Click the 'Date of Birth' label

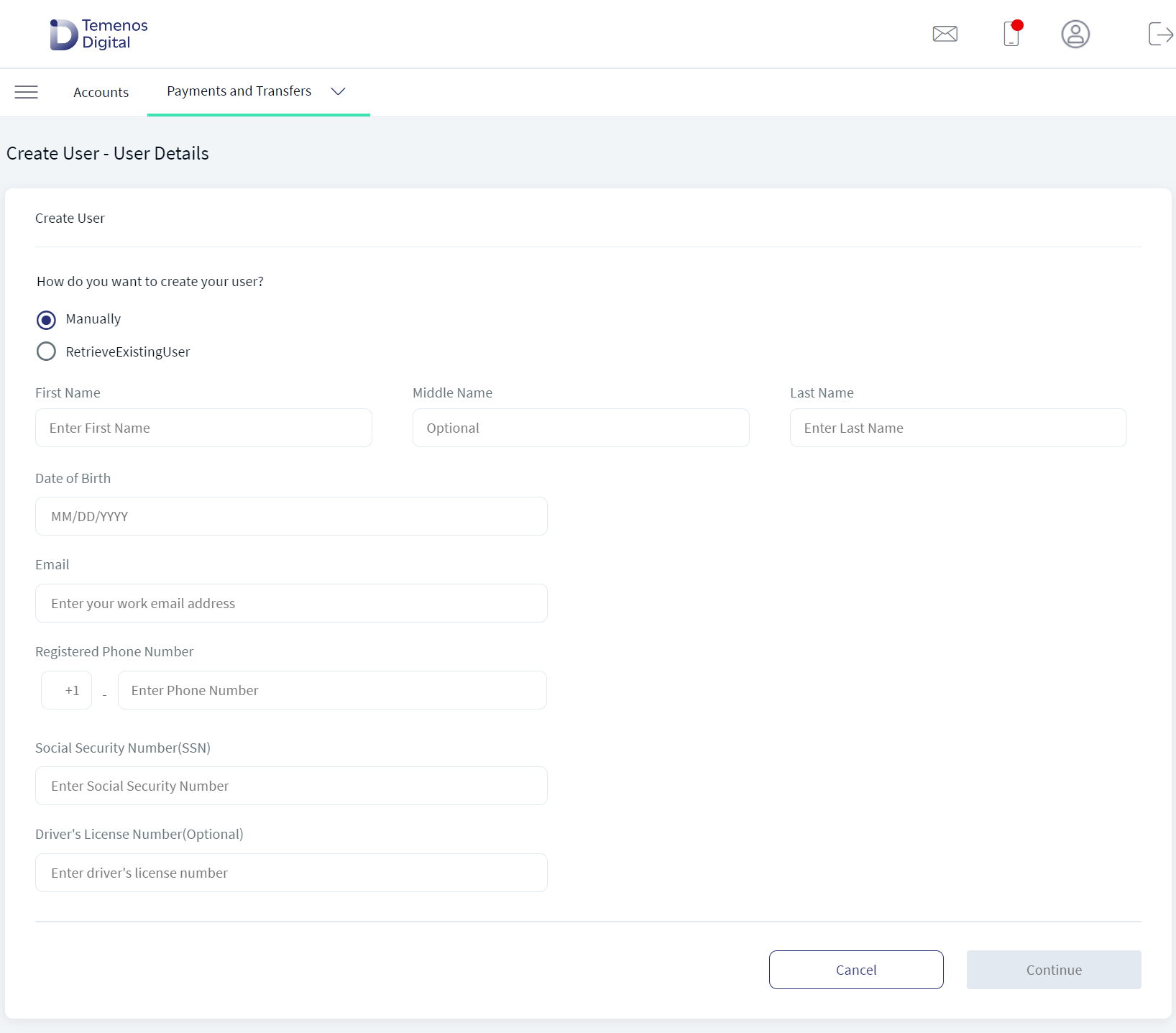coord(73,478)
